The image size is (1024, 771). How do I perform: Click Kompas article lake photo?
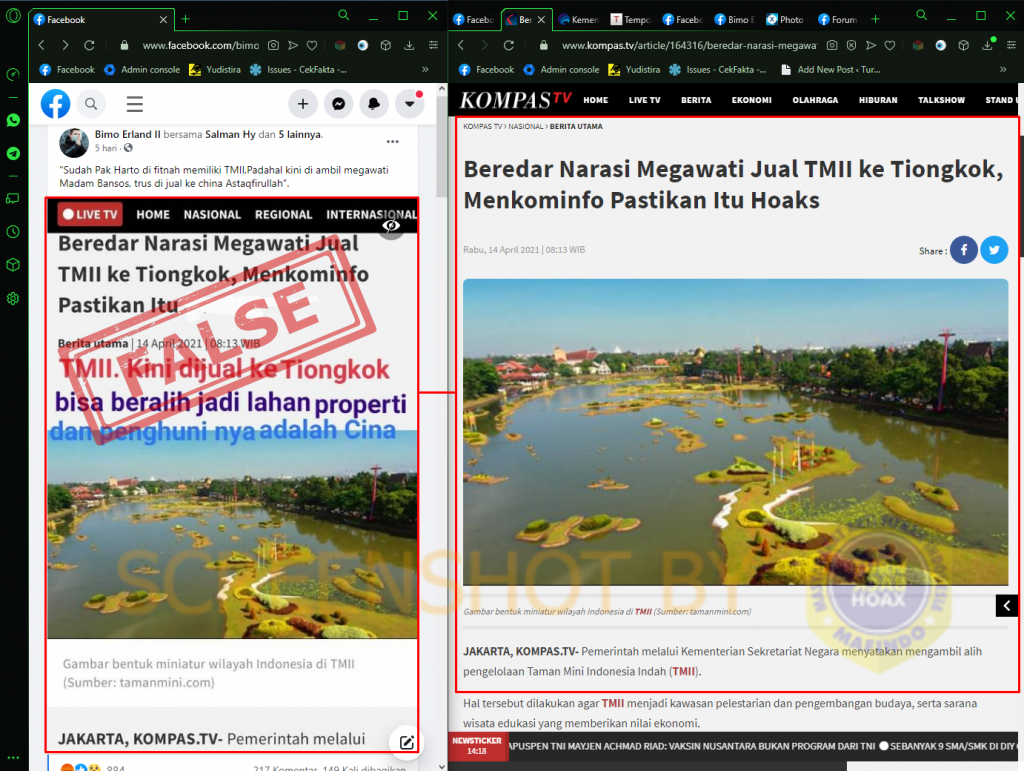click(735, 432)
